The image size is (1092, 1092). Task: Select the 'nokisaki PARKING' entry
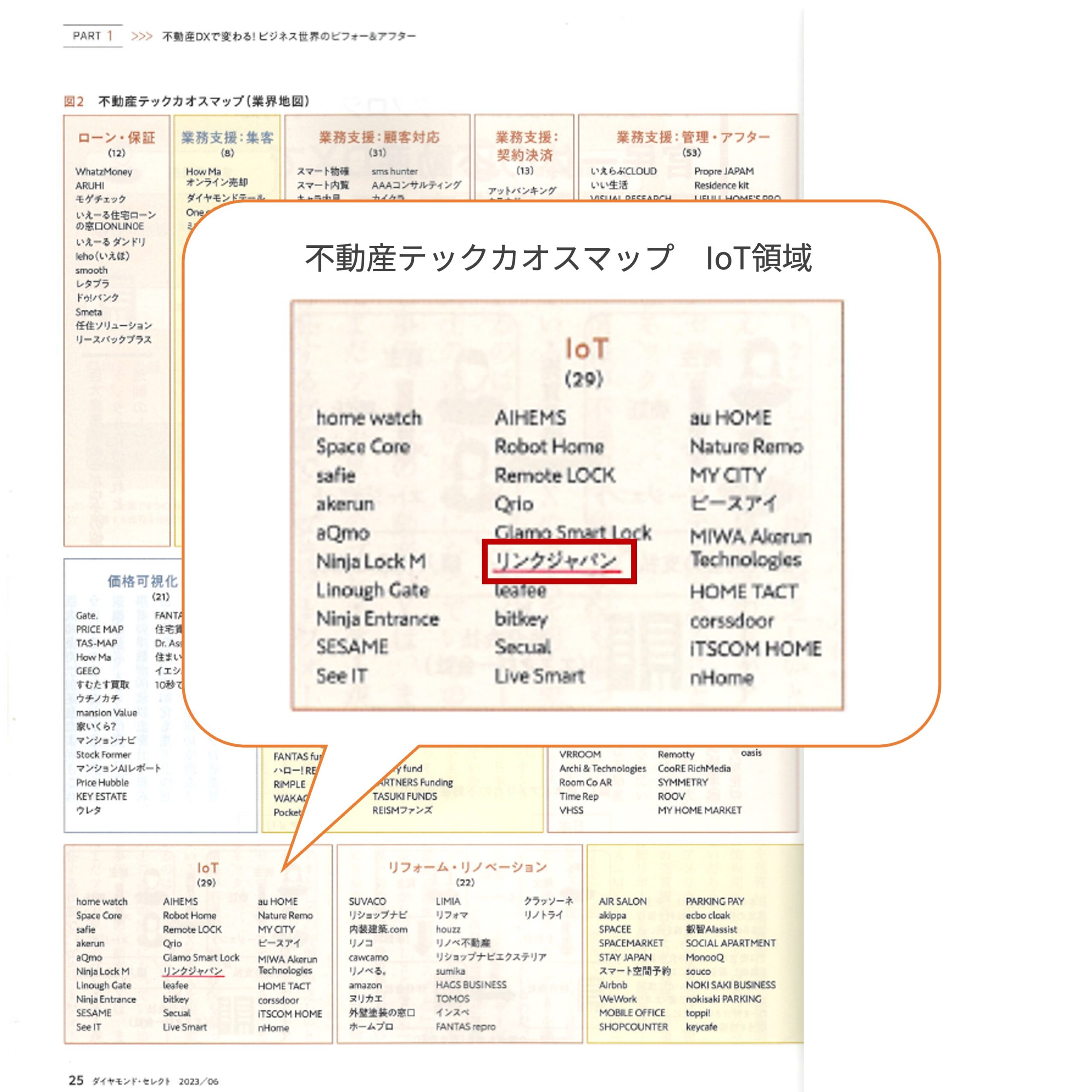[x=724, y=999]
